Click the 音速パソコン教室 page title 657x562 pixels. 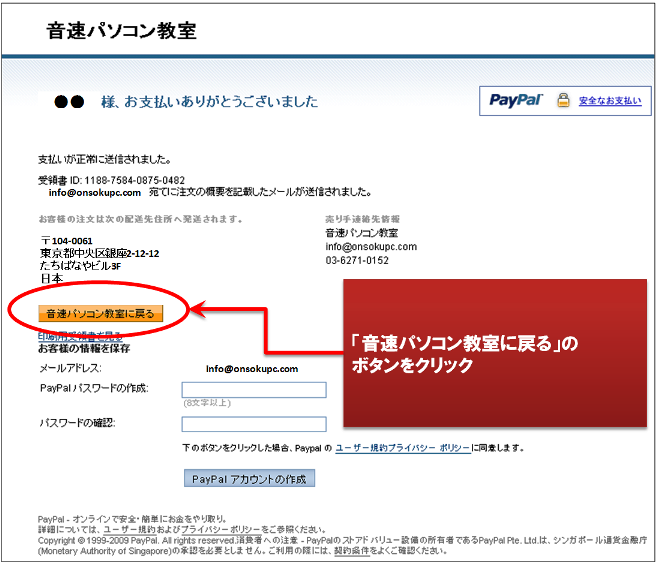click(122, 31)
